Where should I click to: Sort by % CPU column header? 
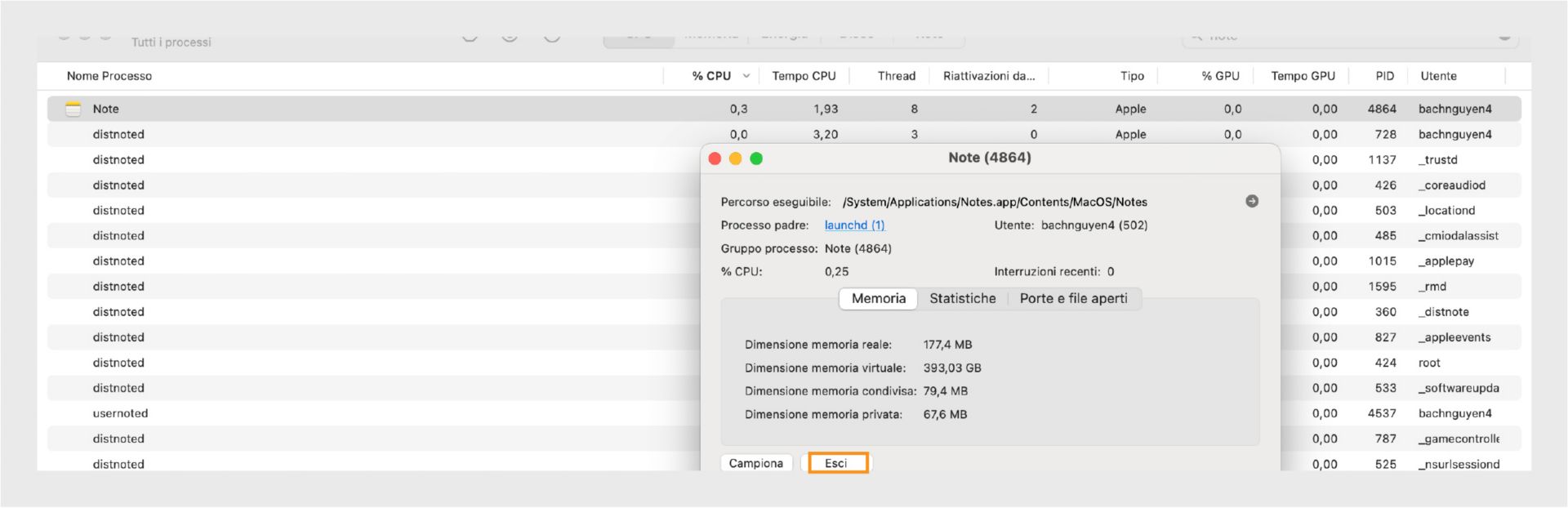pos(711,76)
